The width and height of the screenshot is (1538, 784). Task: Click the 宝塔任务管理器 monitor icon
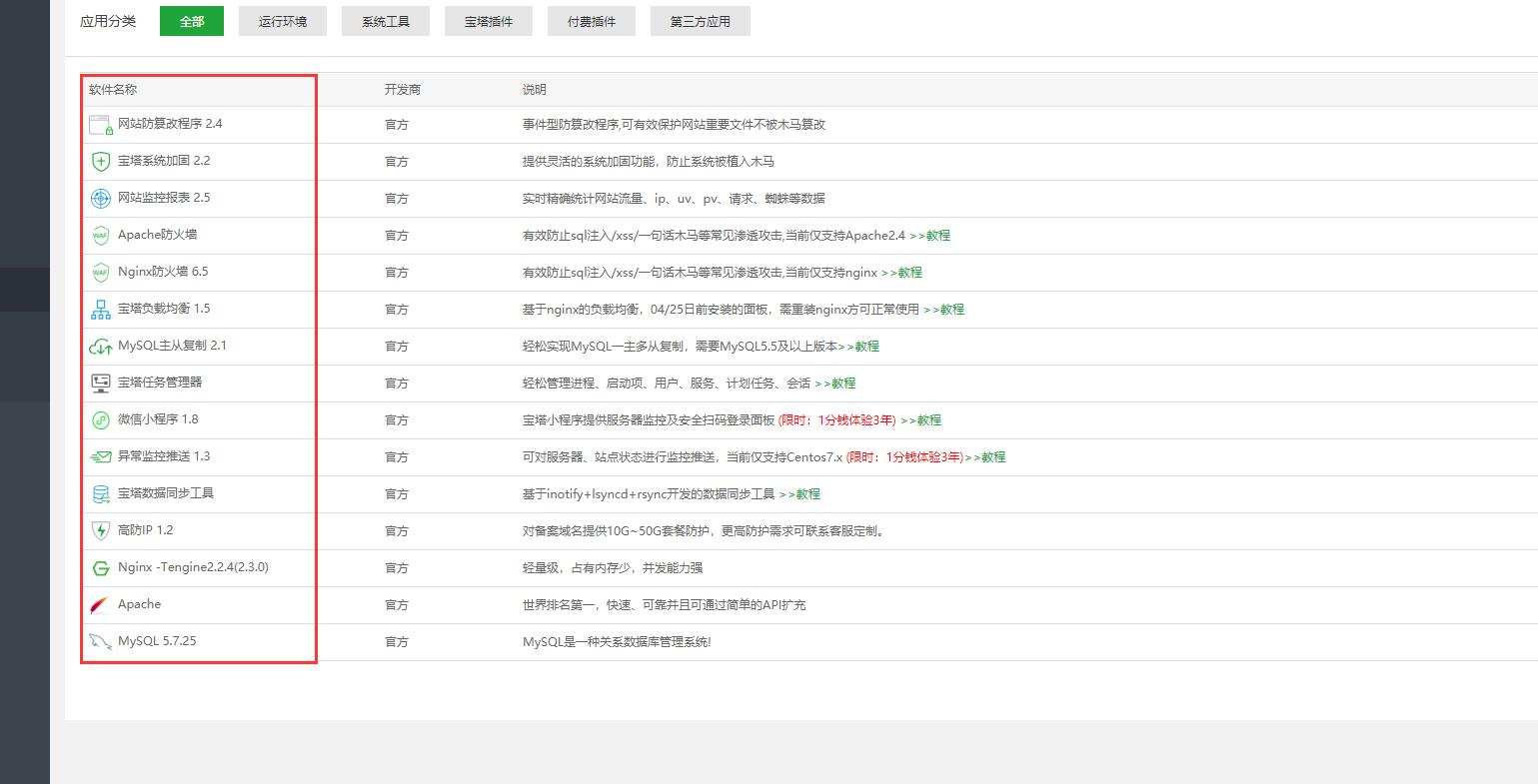coord(101,384)
